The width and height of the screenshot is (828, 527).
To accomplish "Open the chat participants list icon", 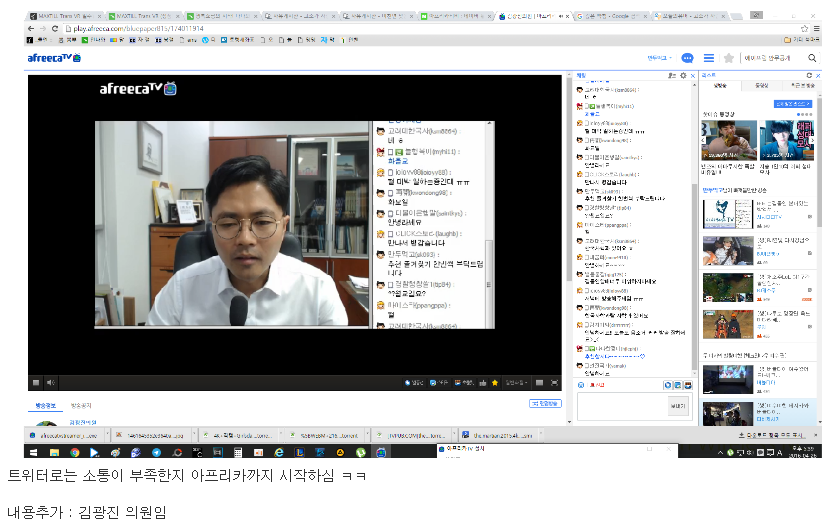I will coord(672,76).
